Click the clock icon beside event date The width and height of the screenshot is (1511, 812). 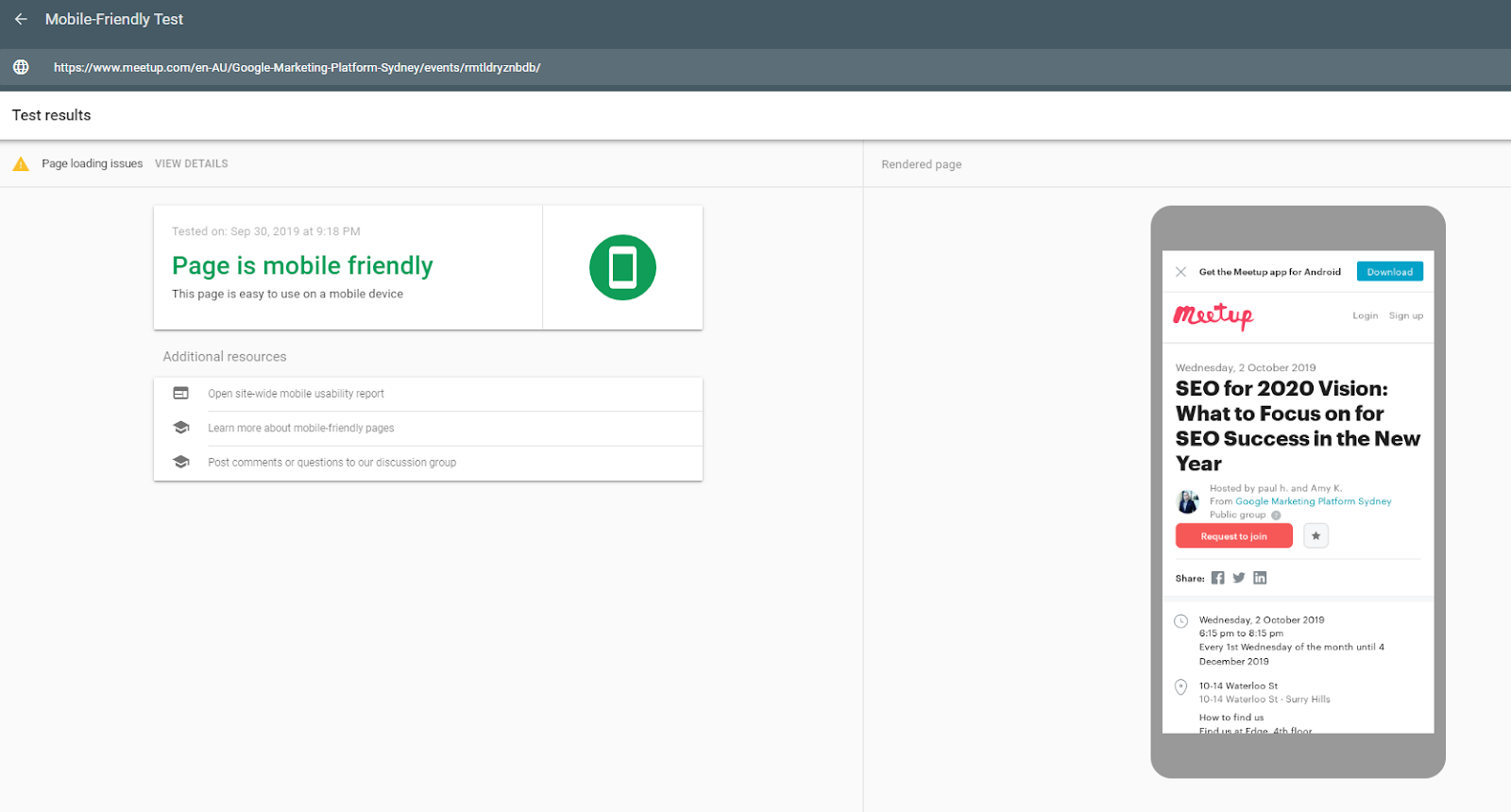[1180, 621]
